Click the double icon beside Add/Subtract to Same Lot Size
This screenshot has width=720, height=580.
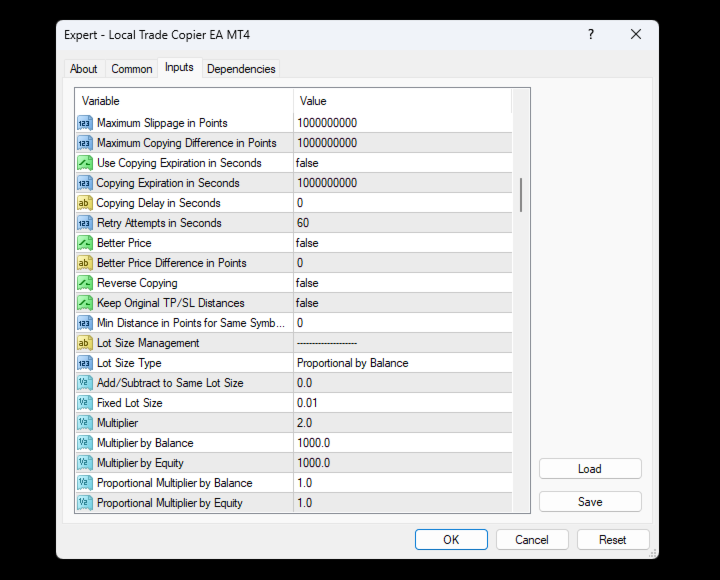point(84,383)
